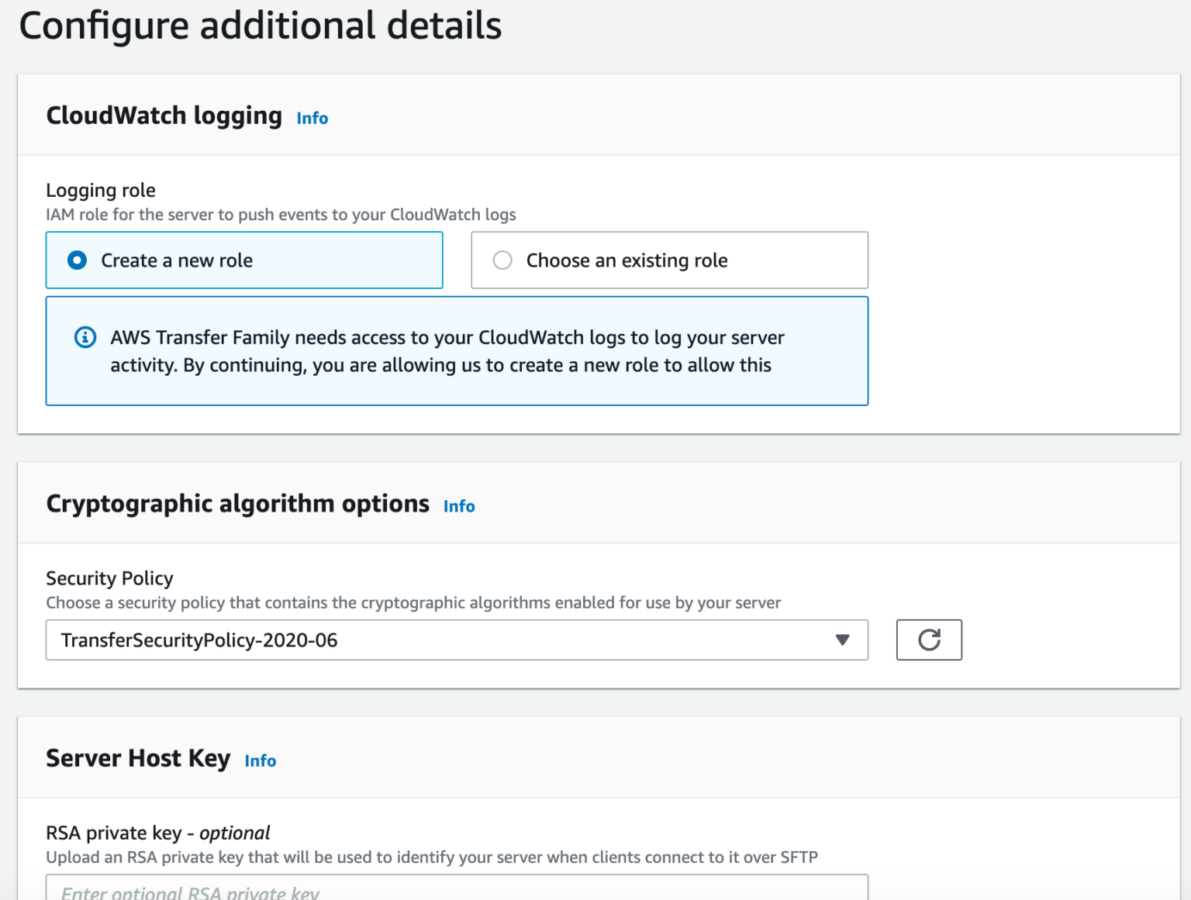
Task: Click the "Cryptographic algorithm options" section heading
Action: pyautogui.click(x=237, y=504)
